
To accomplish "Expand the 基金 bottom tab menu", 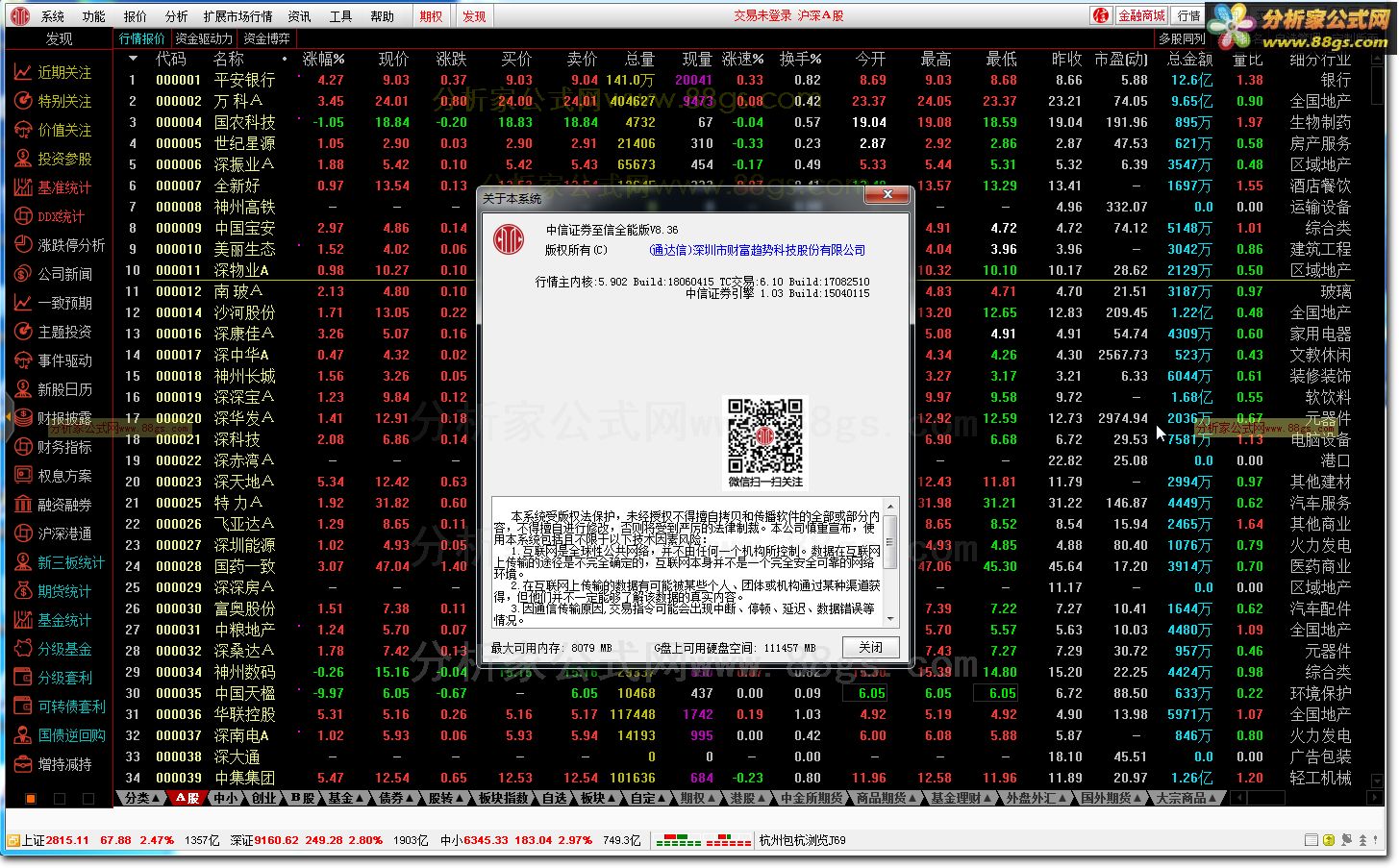I will click(346, 798).
